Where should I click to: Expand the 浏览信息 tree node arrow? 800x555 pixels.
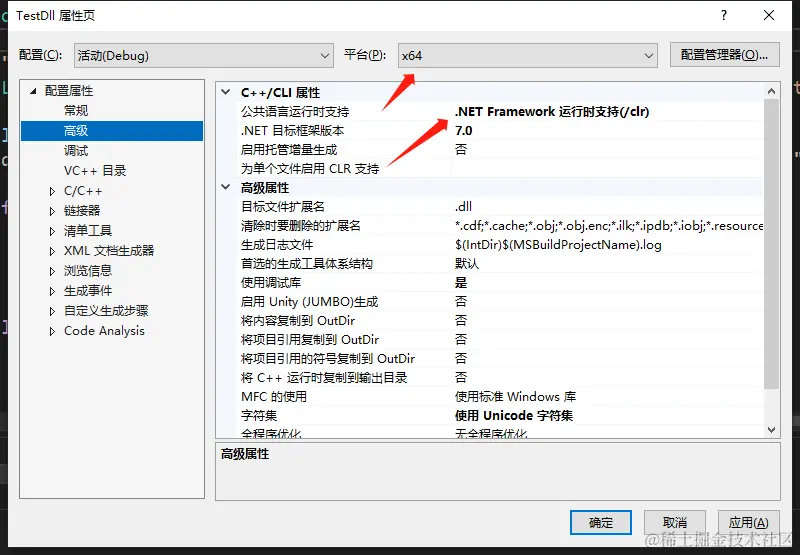pos(52,271)
